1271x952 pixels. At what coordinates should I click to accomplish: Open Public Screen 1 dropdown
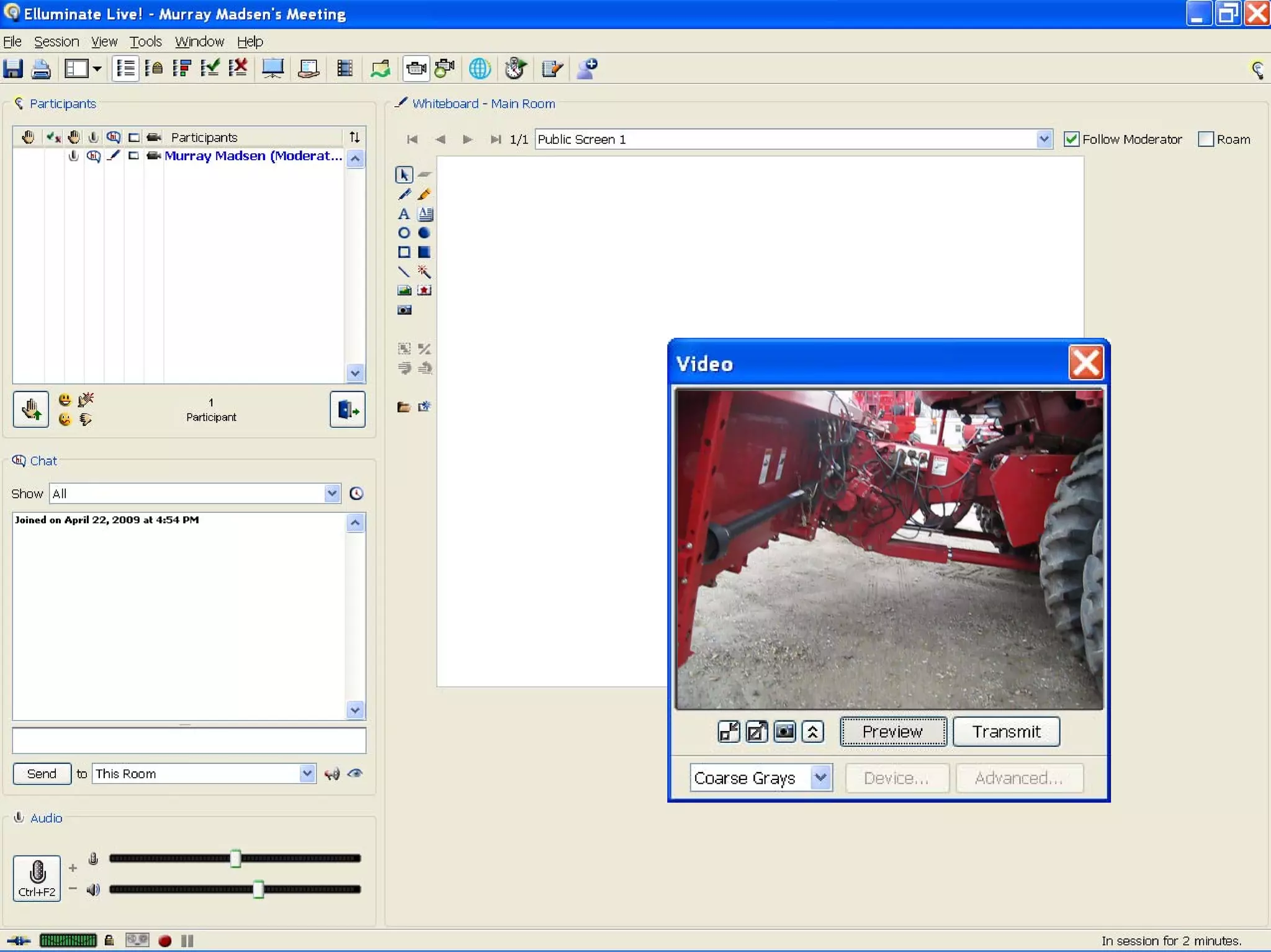coord(1044,139)
